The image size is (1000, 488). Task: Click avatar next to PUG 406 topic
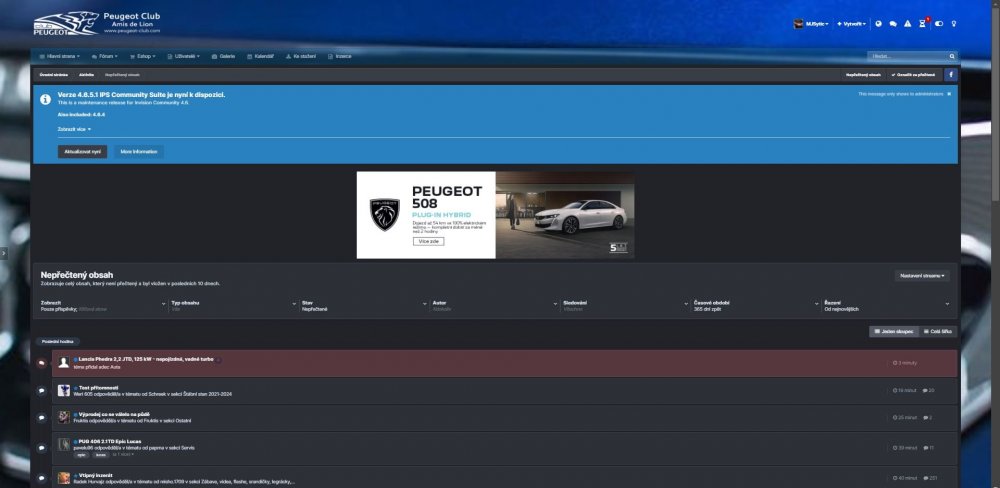[x=64, y=444]
